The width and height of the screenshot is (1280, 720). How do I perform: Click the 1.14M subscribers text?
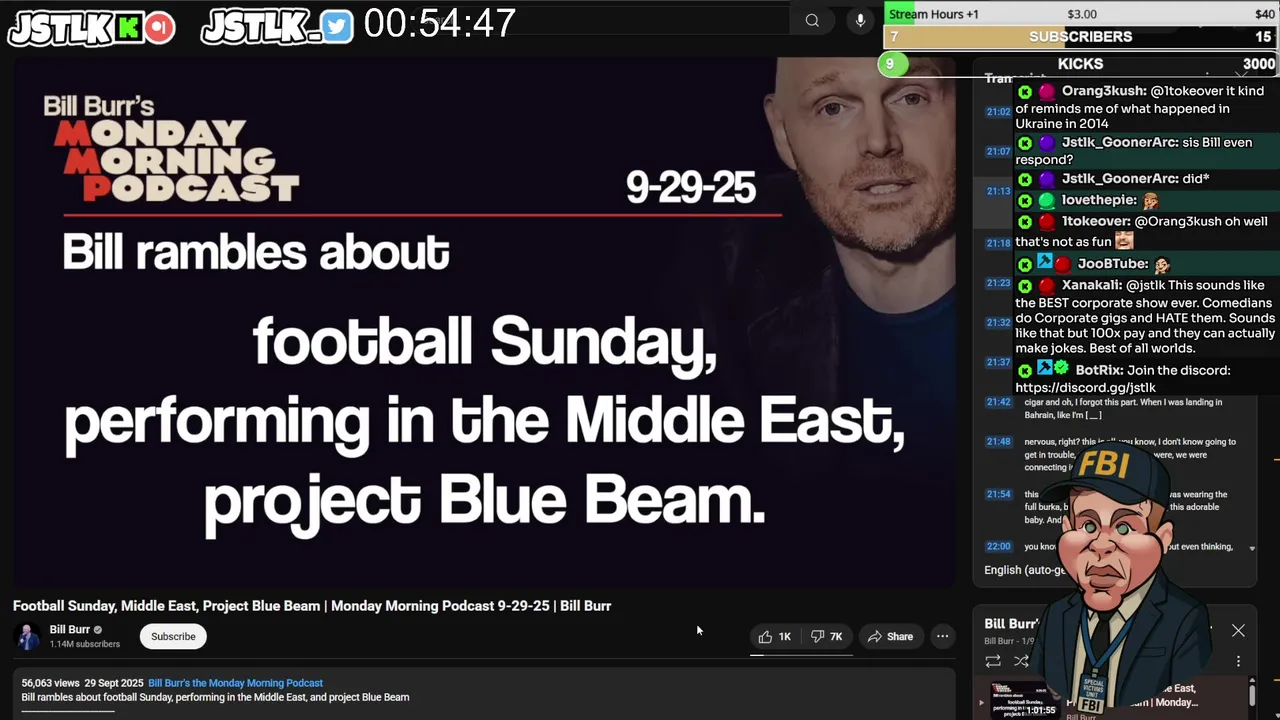[85, 644]
